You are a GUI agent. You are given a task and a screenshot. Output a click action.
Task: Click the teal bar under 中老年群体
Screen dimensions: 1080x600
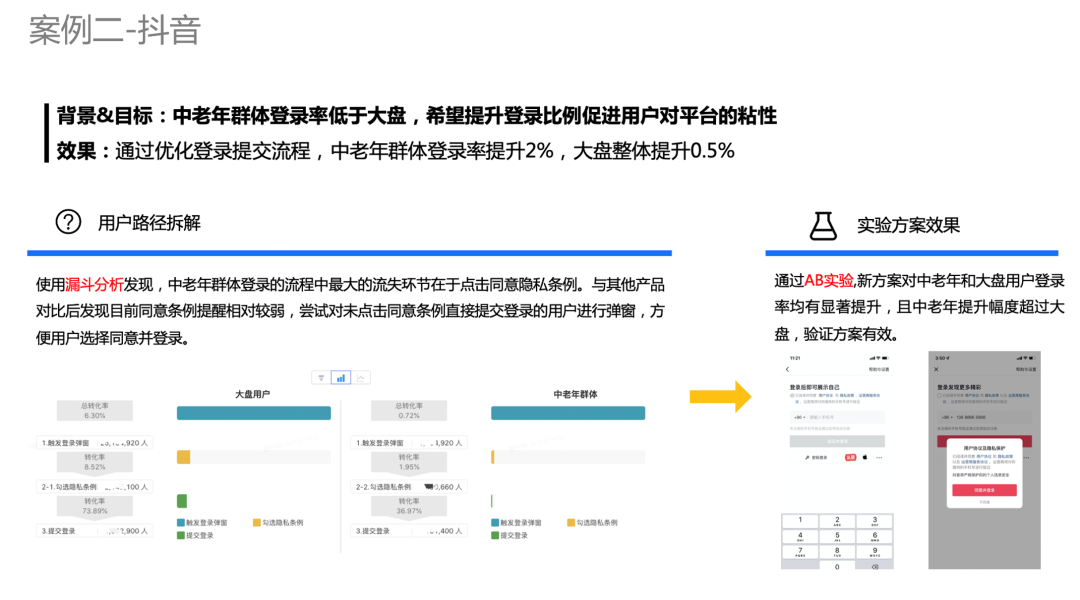[x=568, y=413]
